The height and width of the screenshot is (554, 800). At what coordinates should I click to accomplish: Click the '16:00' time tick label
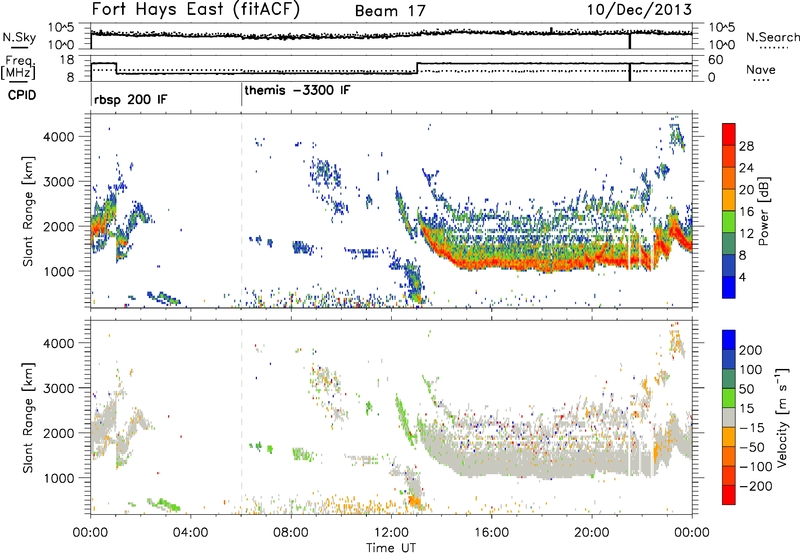coord(491,533)
